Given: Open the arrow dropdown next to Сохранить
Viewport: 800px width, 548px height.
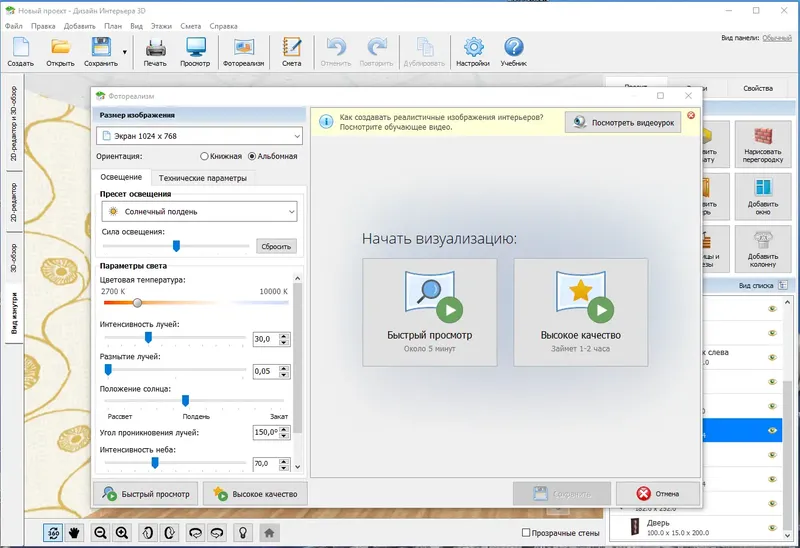Looking at the screenshot, I should (124, 52).
